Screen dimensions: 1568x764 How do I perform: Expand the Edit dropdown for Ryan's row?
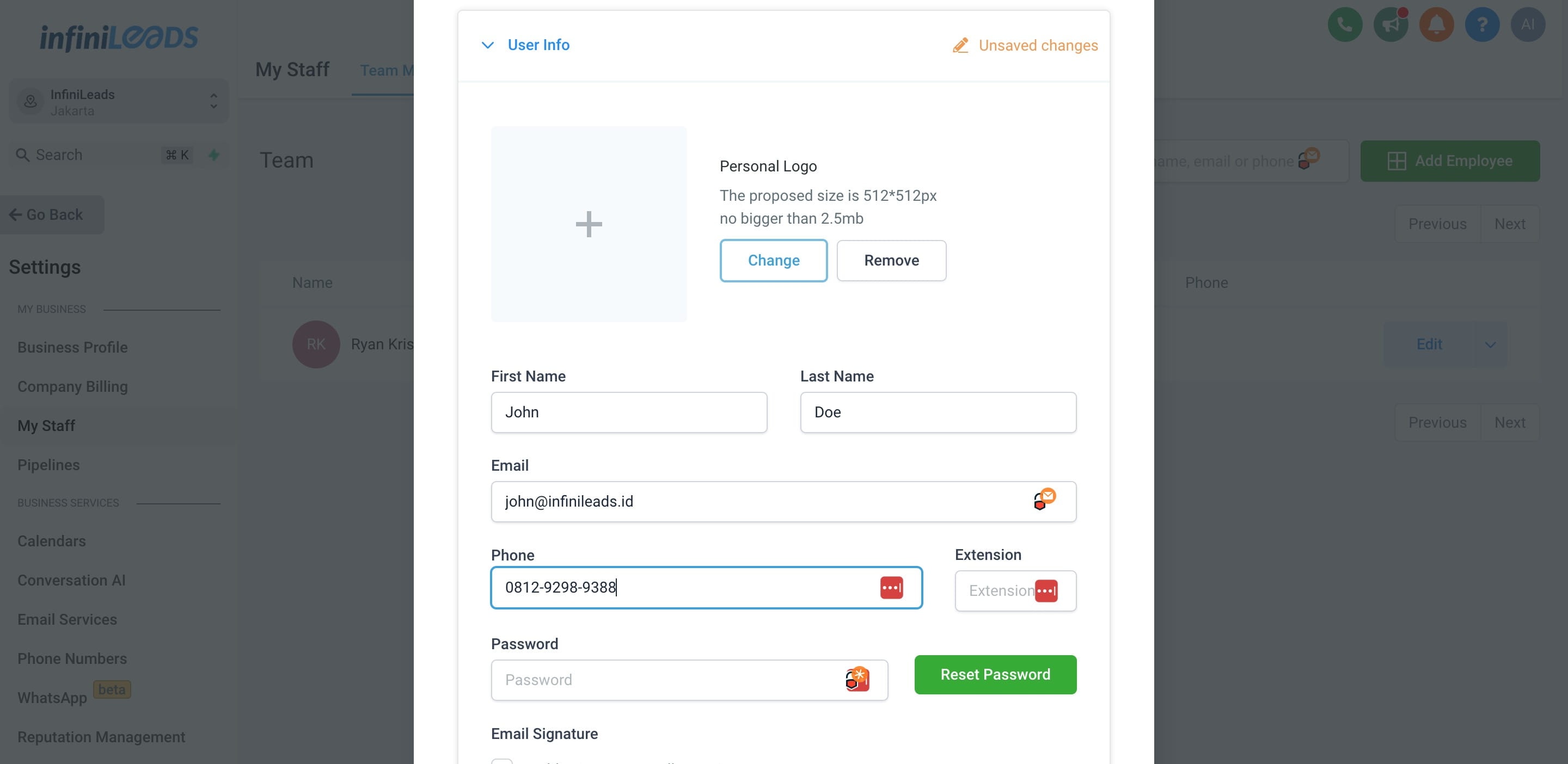[1491, 345]
